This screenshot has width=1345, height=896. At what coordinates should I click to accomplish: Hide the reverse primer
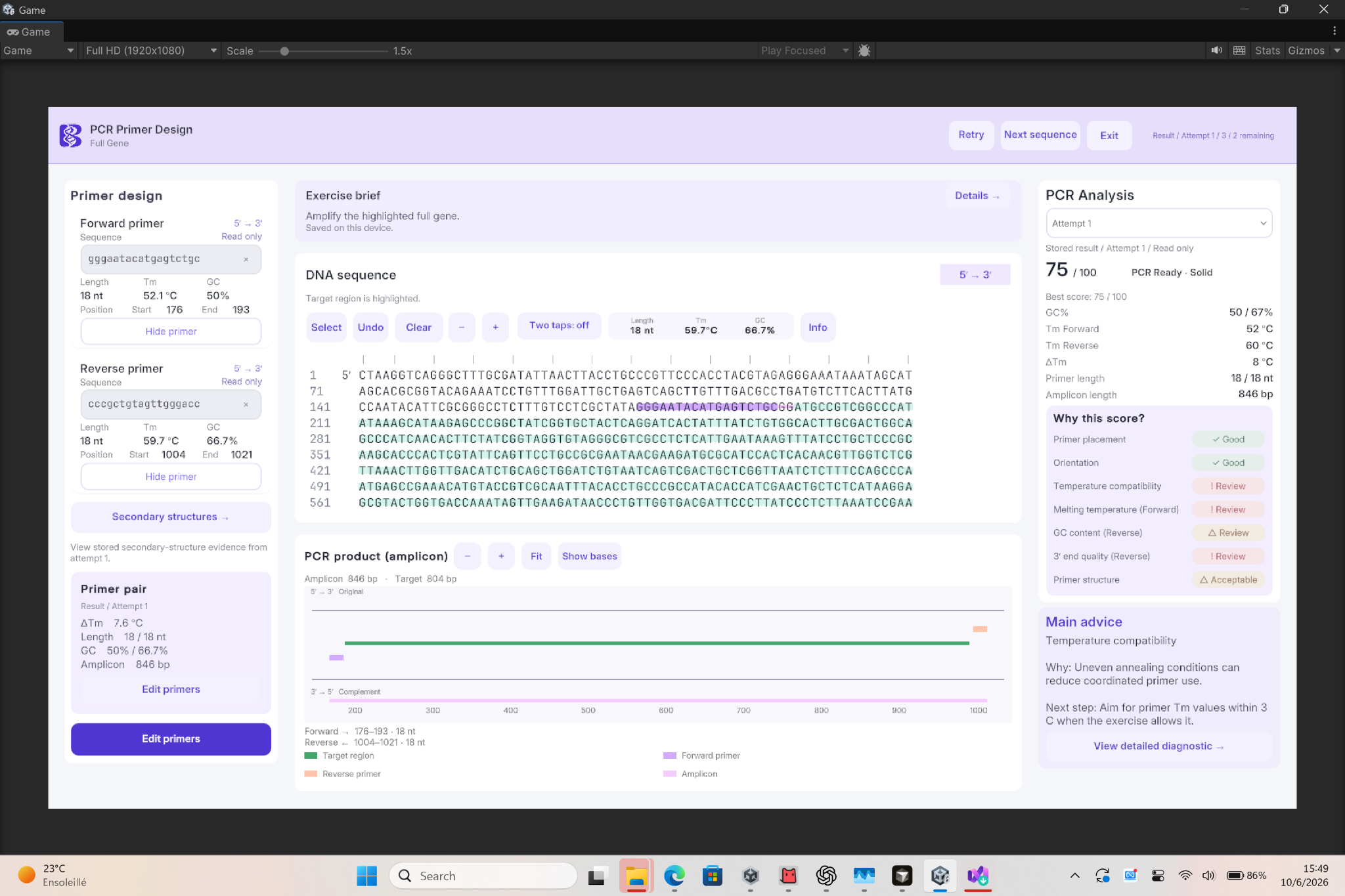(171, 477)
